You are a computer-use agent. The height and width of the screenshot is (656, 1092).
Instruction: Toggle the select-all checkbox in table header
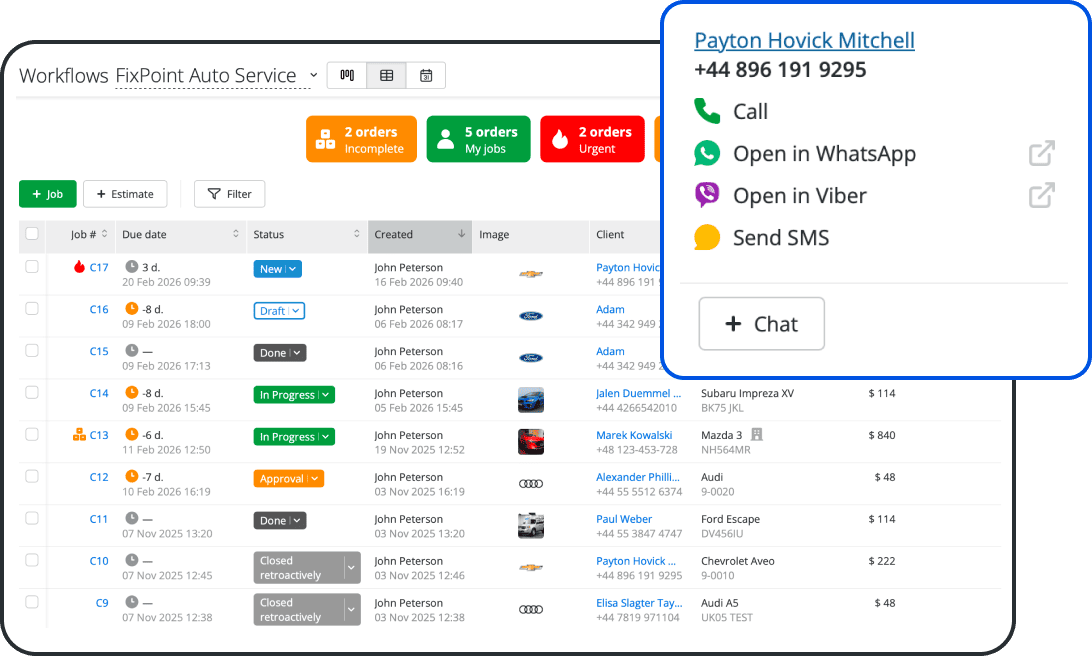click(x=31, y=235)
